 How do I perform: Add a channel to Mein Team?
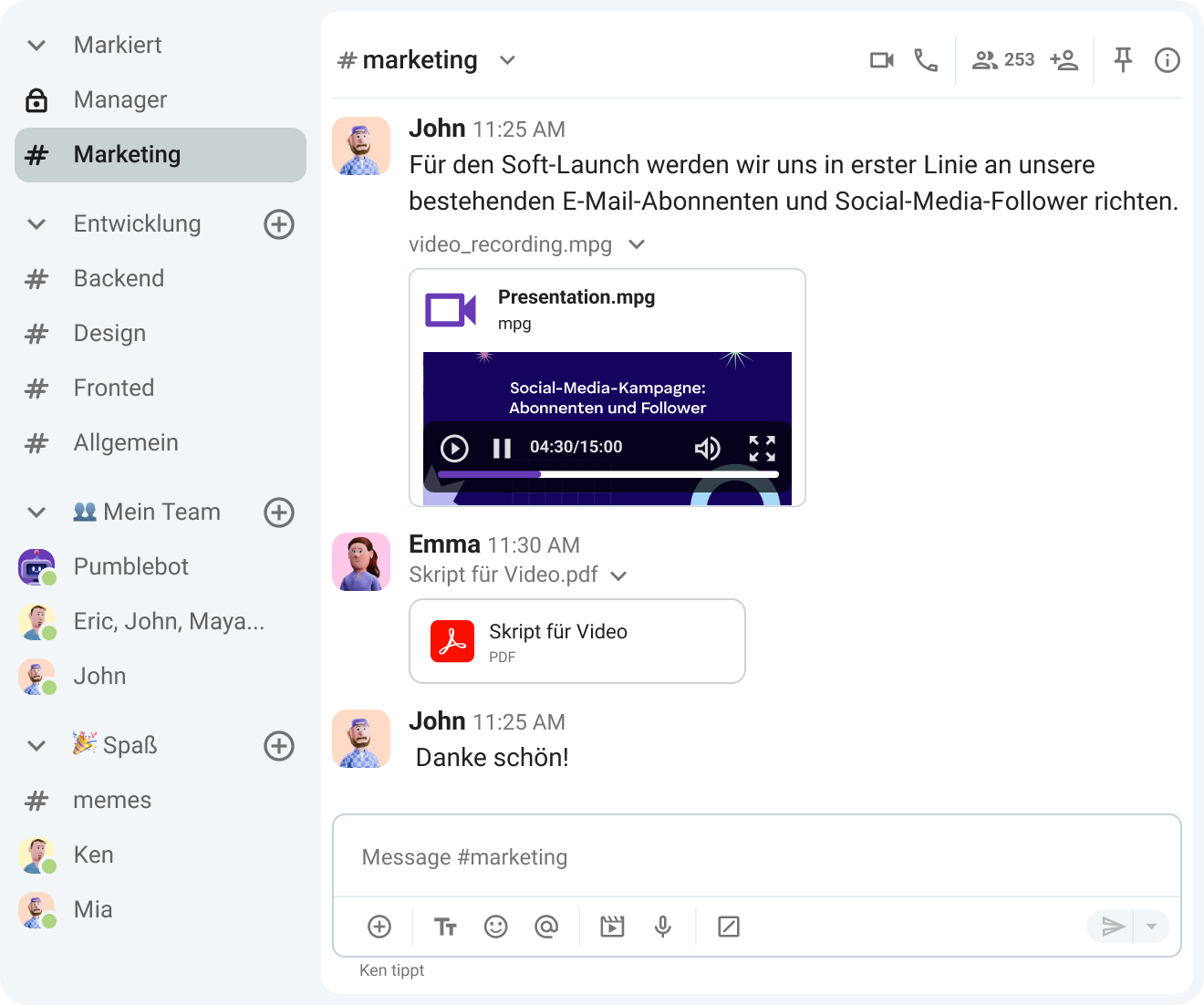click(279, 513)
